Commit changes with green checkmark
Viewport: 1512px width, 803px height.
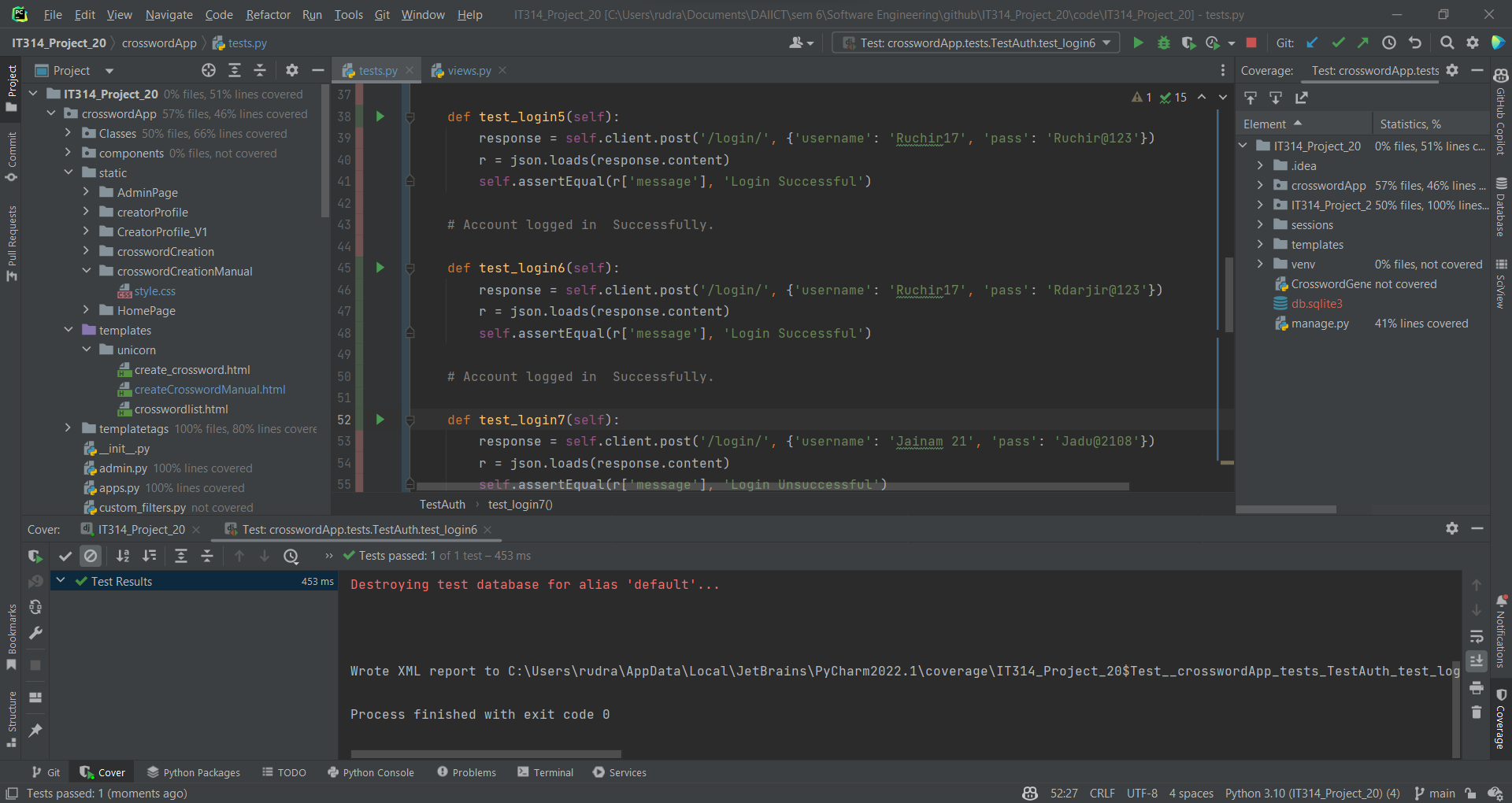click(x=1338, y=43)
